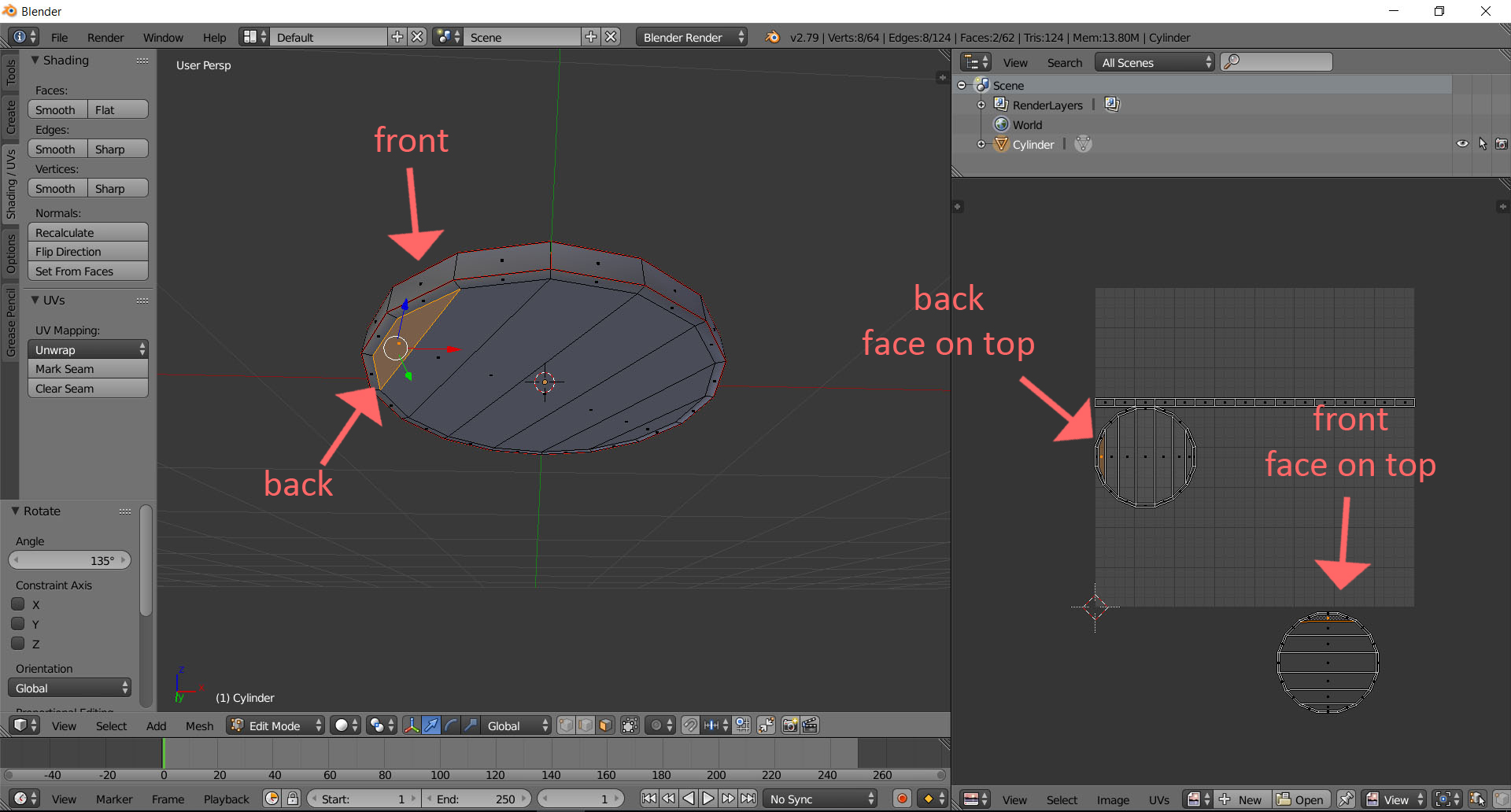The width and height of the screenshot is (1511, 812).
Task: Jump to first frame in timeline
Action: click(649, 799)
